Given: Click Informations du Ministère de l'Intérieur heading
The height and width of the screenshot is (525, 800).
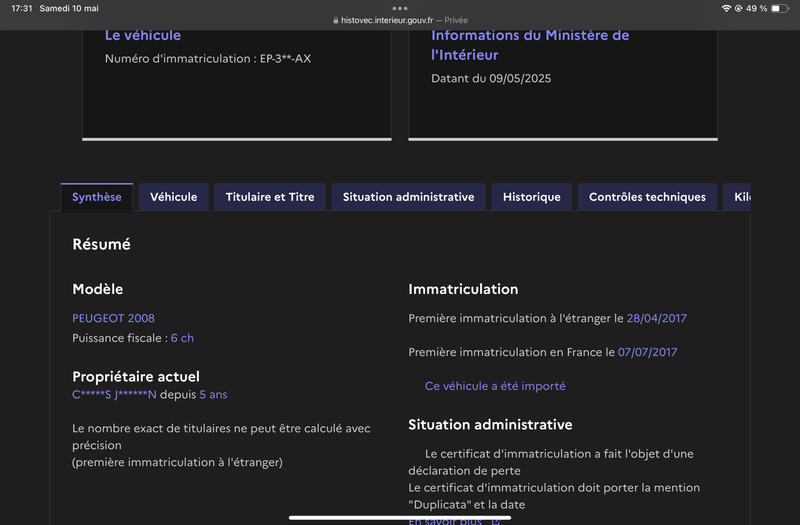Looking at the screenshot, I should coord(530,45).
